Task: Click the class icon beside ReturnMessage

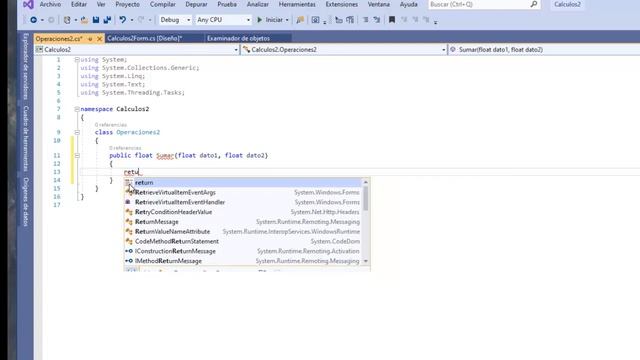Action: click(129, 222)
